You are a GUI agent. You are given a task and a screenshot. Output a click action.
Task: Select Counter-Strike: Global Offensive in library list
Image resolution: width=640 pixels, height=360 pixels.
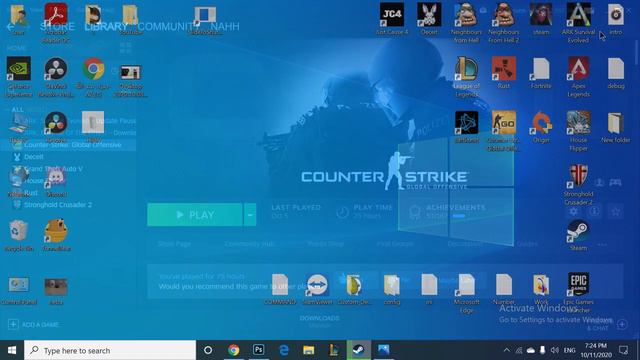[68, 145]
